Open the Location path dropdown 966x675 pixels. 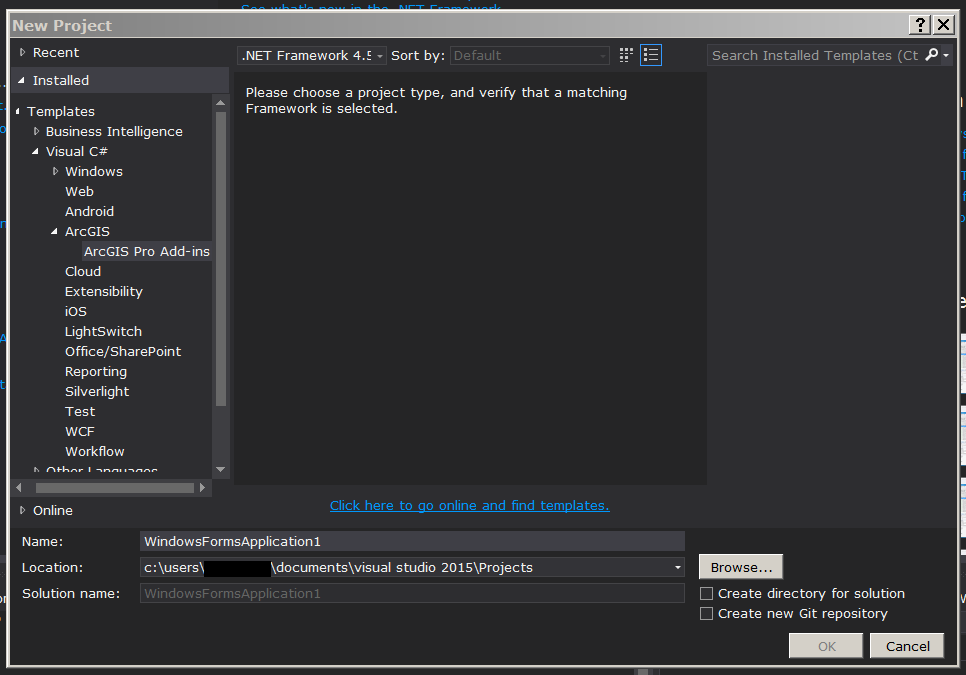point(677,567)
